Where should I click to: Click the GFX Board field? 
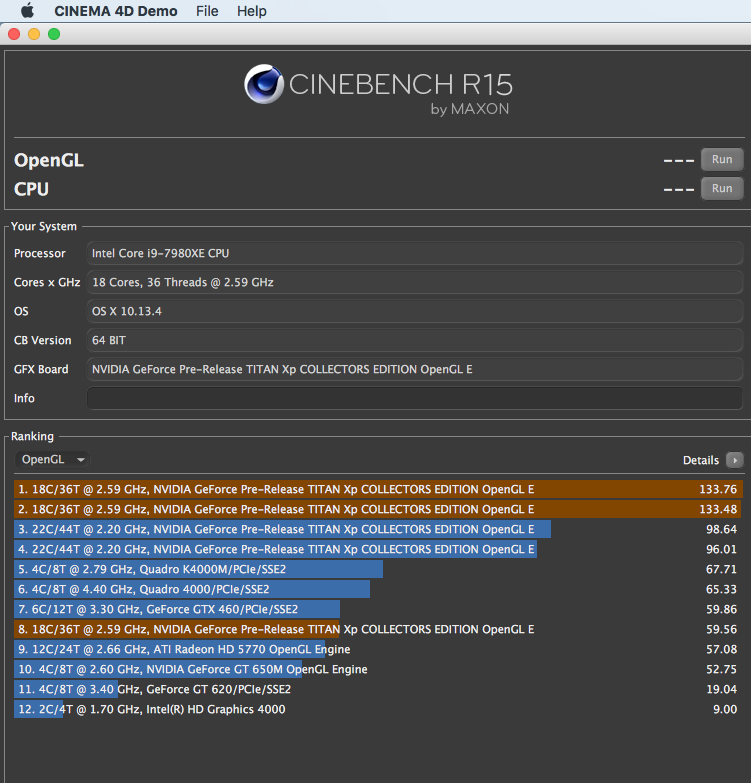tap(415, 369)
